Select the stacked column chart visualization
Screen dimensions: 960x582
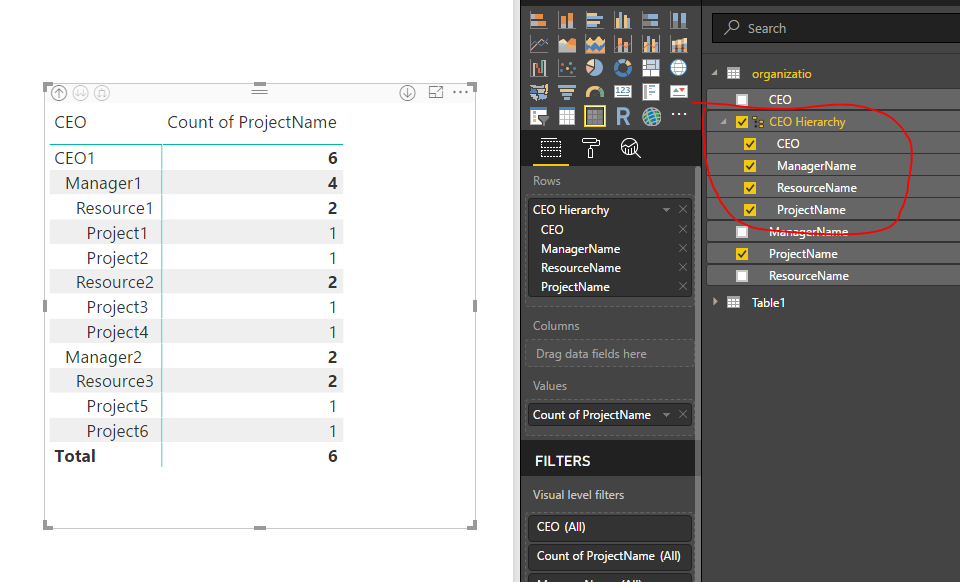tap(566, 20)
